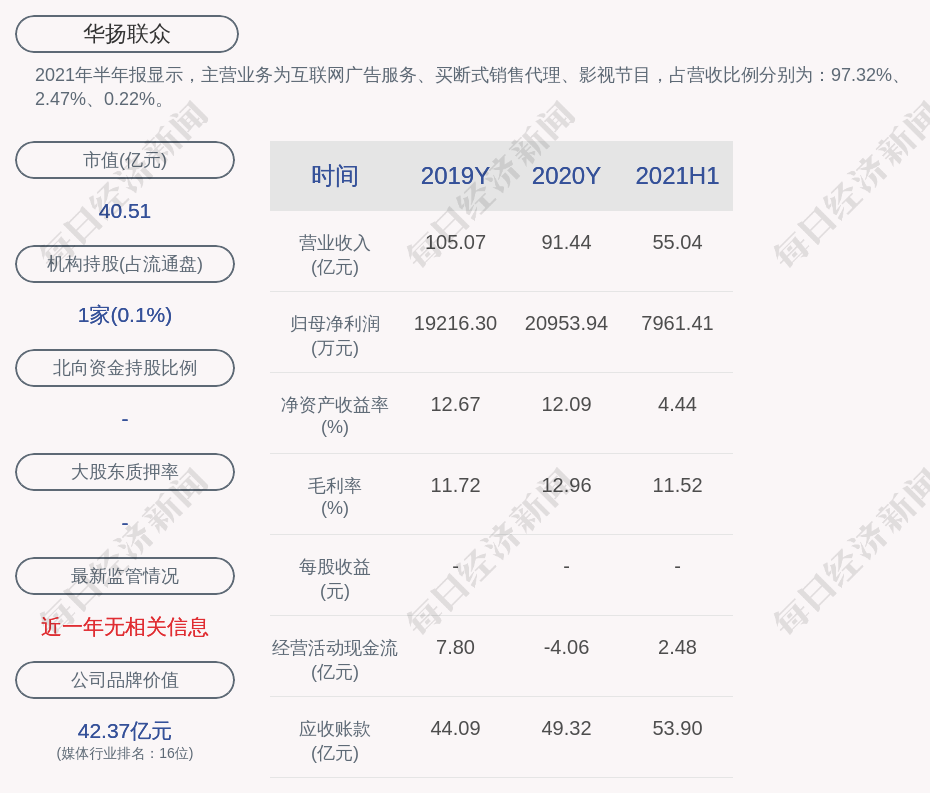Click the 大股东质押率 label pill

point(125,472)
